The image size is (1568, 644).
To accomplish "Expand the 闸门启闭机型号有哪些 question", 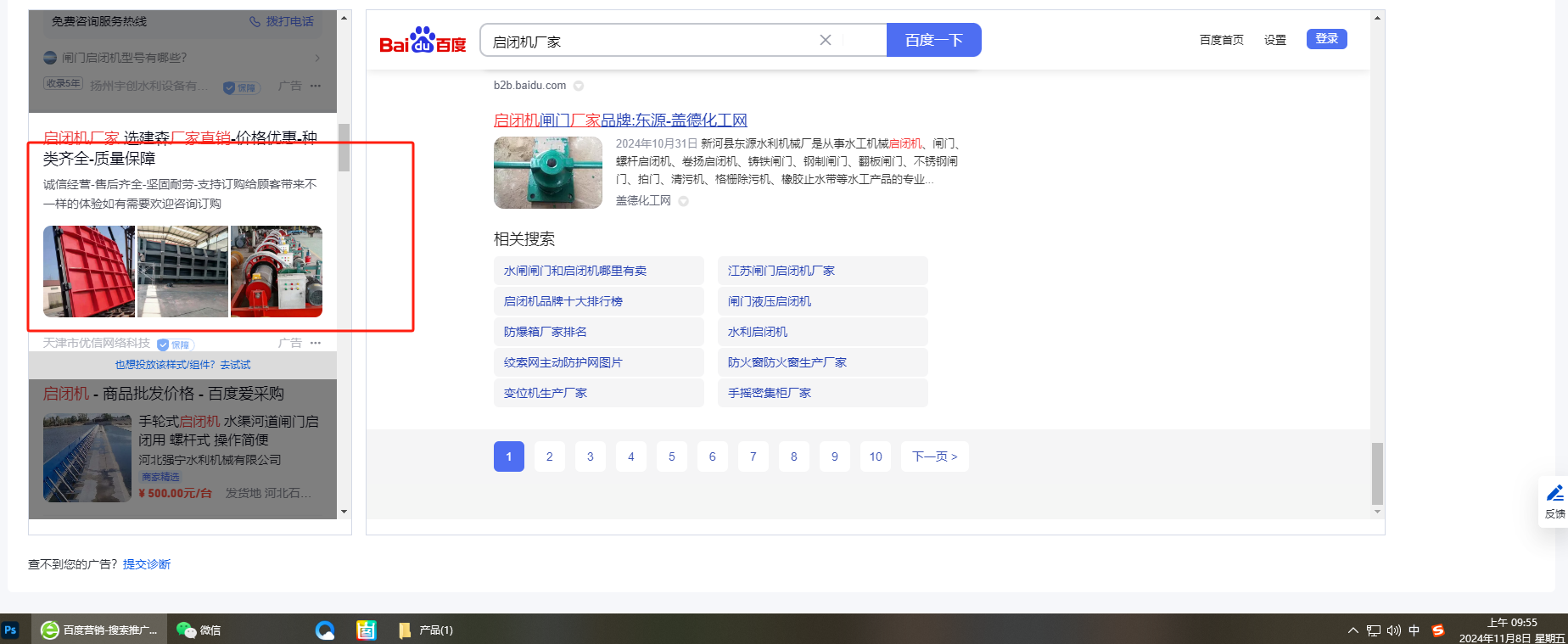I will tap(317, 58).
